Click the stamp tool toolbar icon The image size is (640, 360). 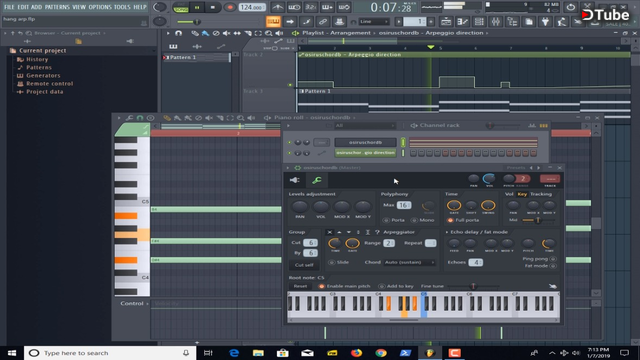click(x=339, y=22)
